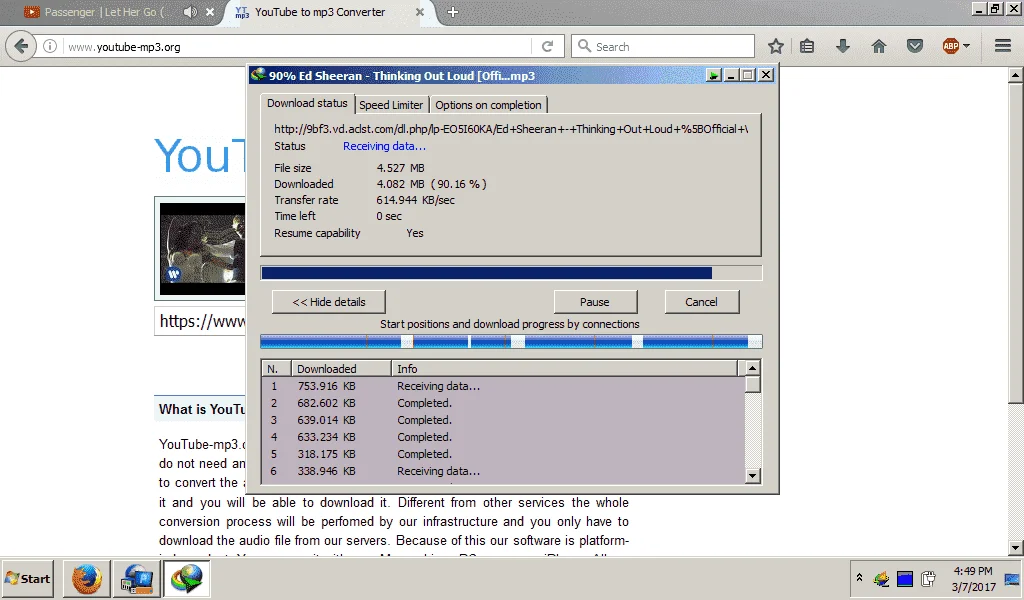The height and width of the screenshot is (600, 1024).
Task: Click the blue icon below the date at the taskbar's right end
Action: [x=1012, y=578]
